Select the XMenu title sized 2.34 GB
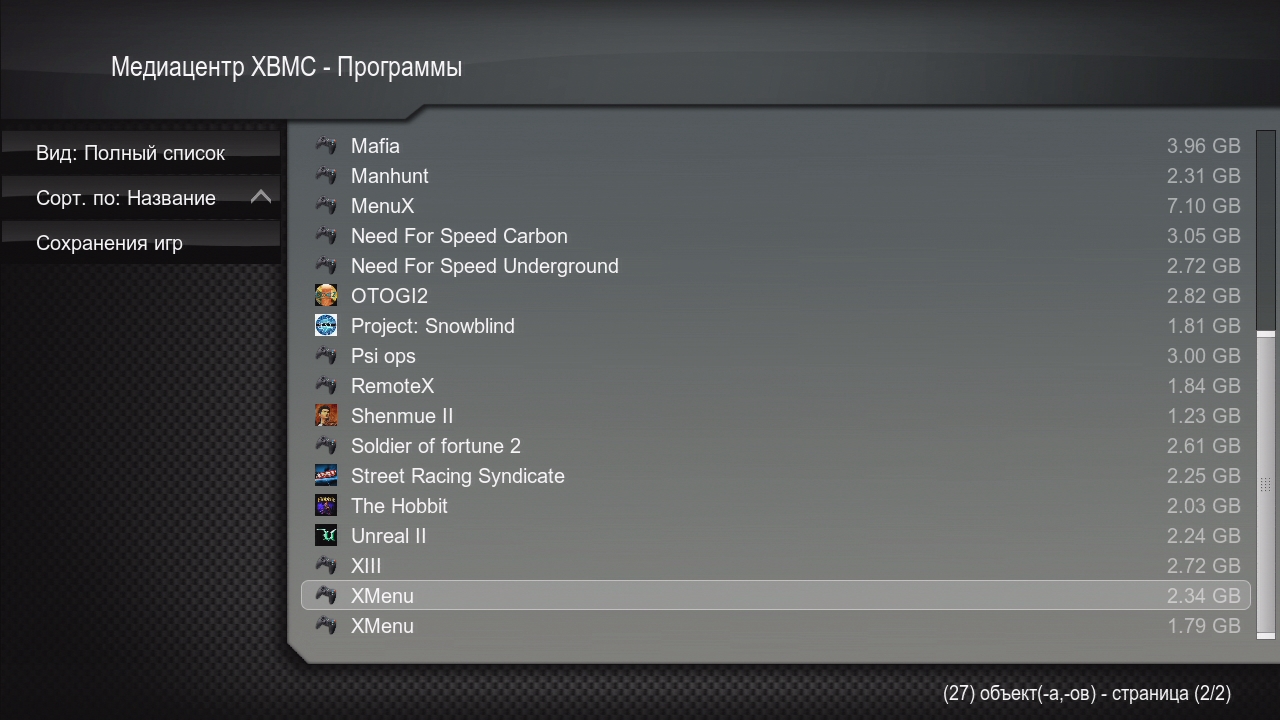The width and height of the screenshot is (1280, 720). tap(382, 596)
